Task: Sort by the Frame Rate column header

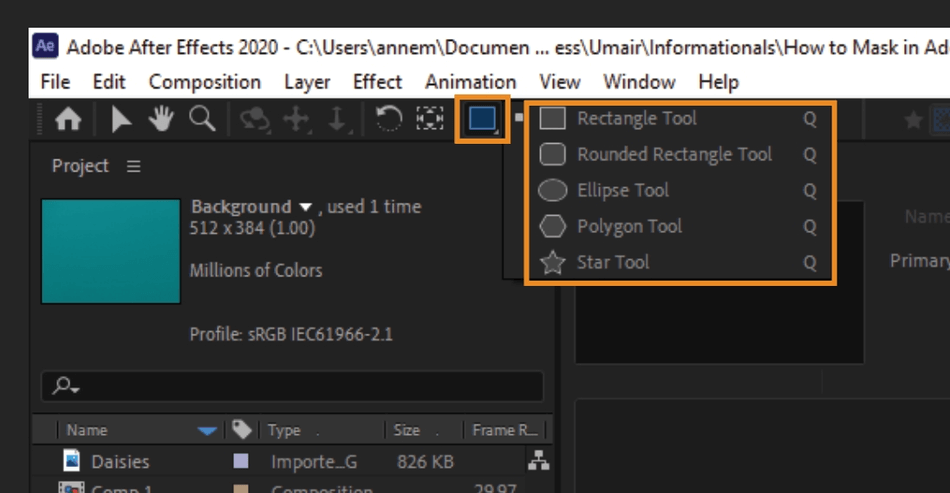Action: 505,430
